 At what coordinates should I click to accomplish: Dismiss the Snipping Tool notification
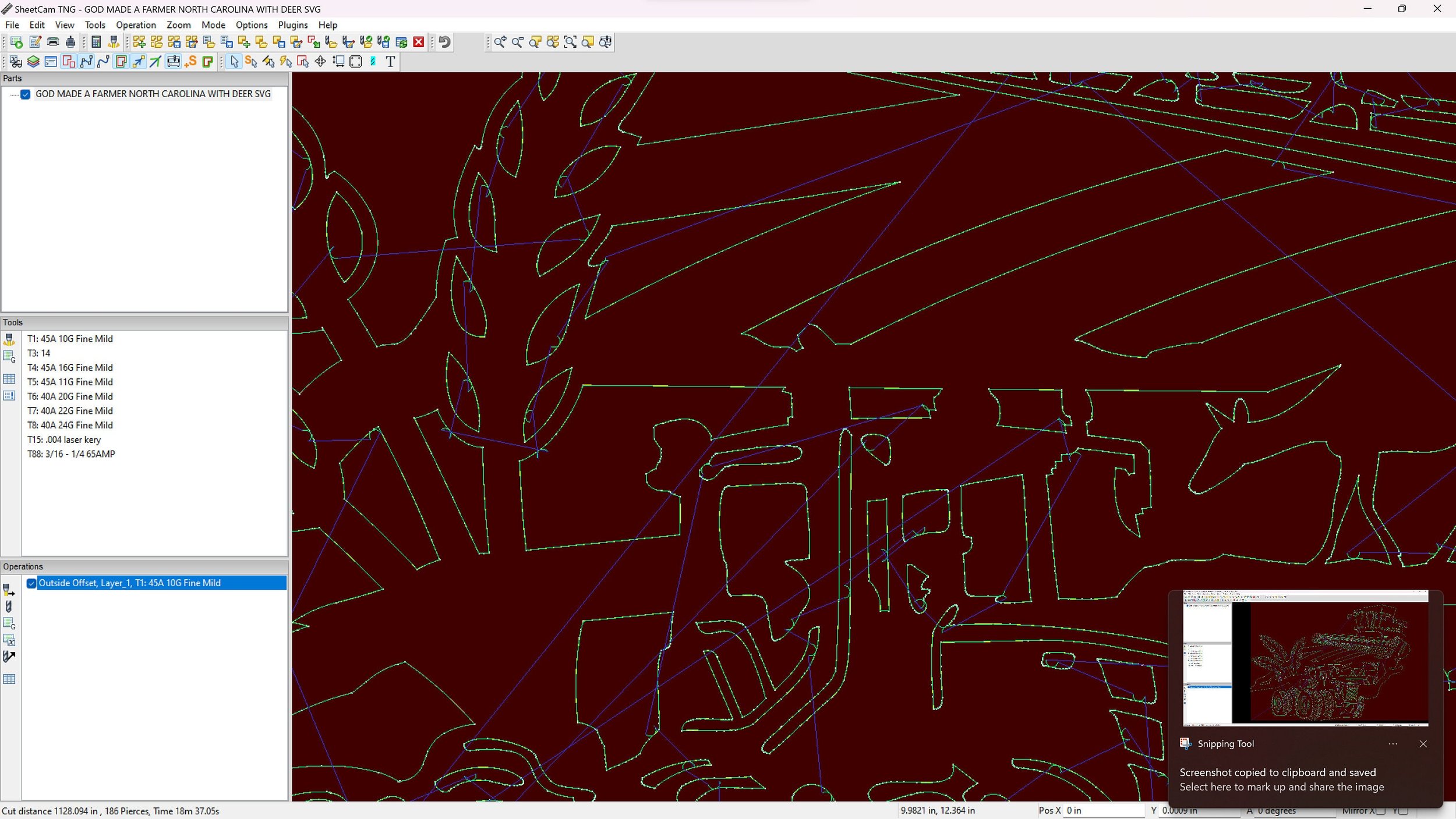point(1423,744)
